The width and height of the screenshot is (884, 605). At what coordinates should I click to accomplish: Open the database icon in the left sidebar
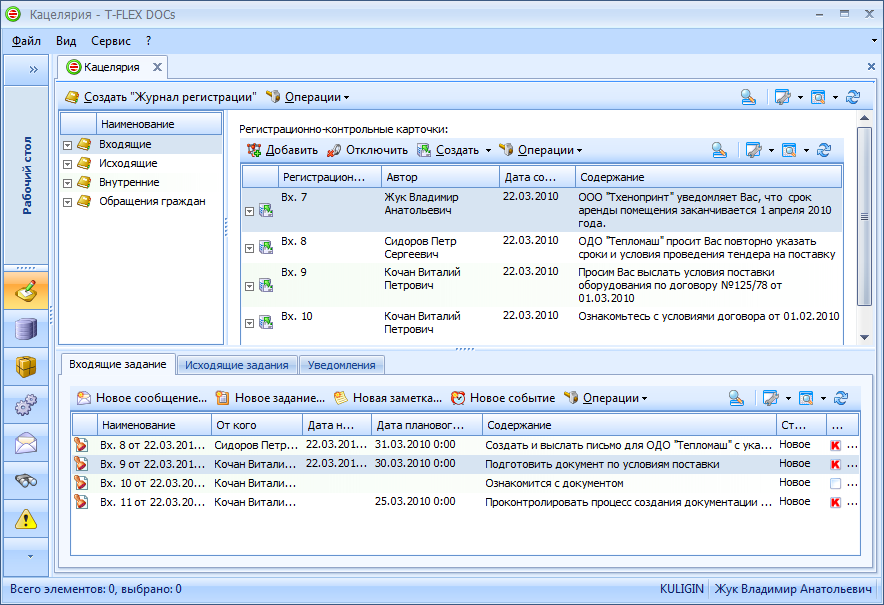tap(26, 329)
